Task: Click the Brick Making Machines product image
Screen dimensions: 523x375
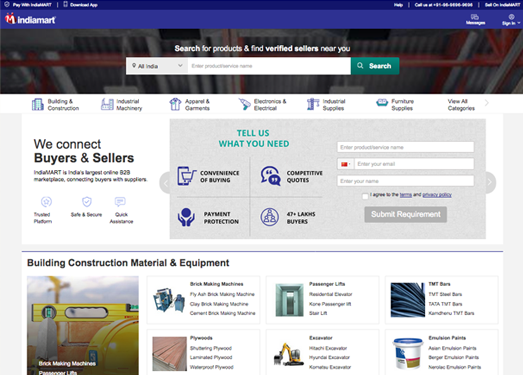Action: 169,300
